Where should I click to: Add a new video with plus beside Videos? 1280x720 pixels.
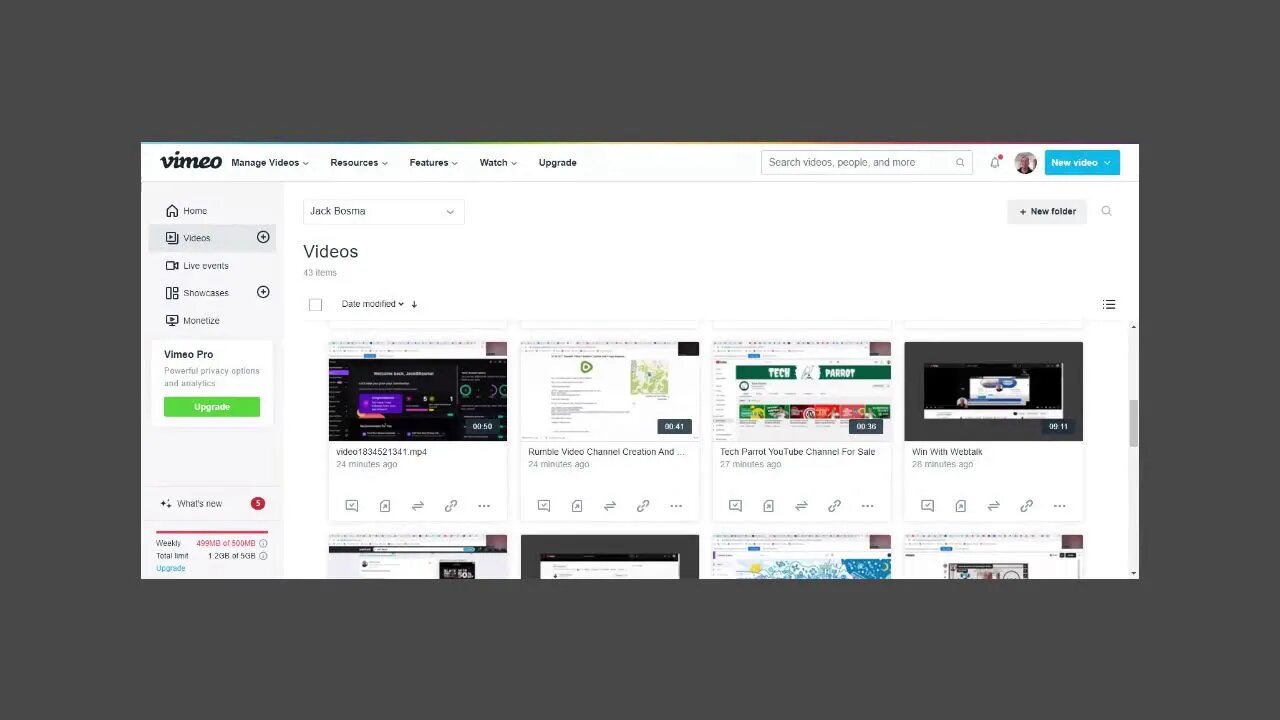tap(263, 237)
